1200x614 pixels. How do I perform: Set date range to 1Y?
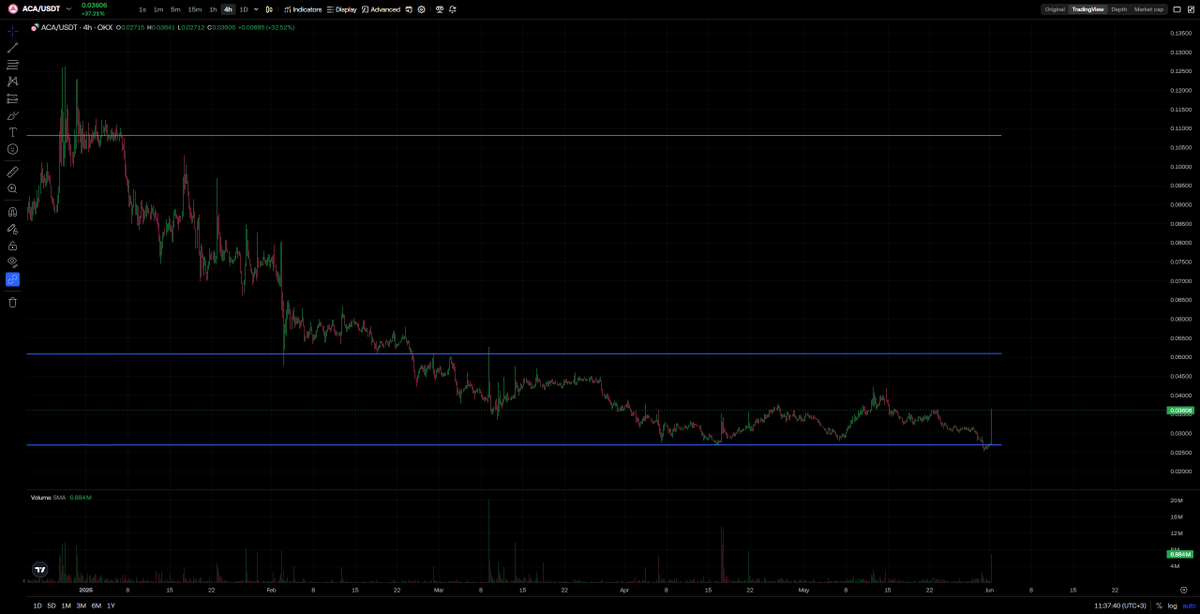point(111,606)
